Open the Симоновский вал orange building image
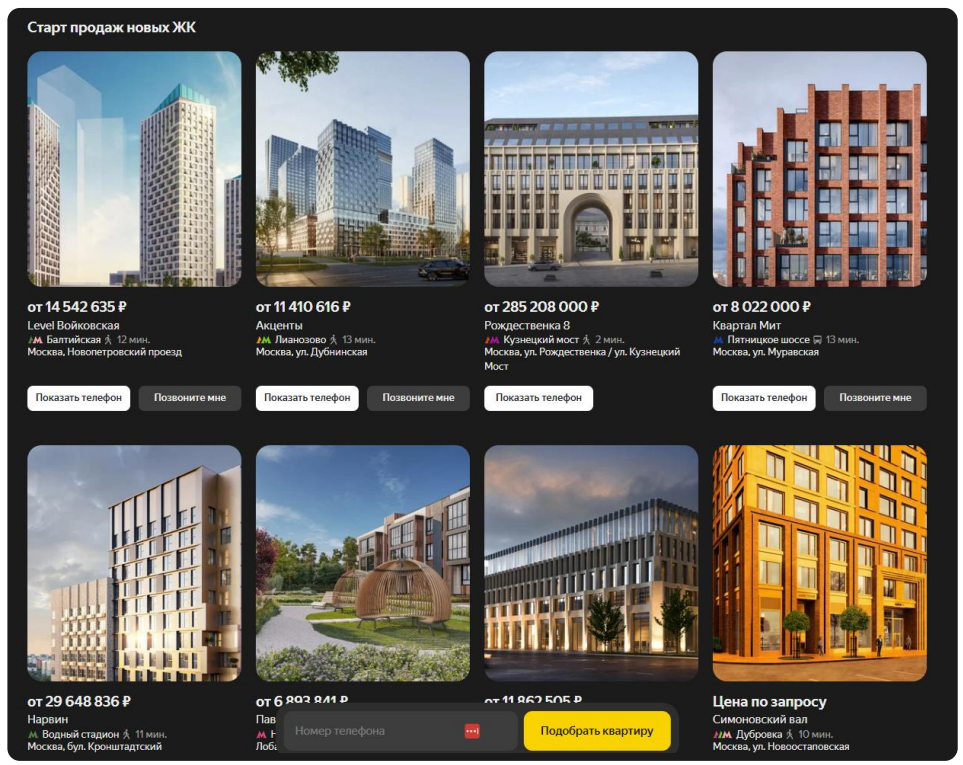The width and height of the screenshot is (963, 765). [820, 563]
